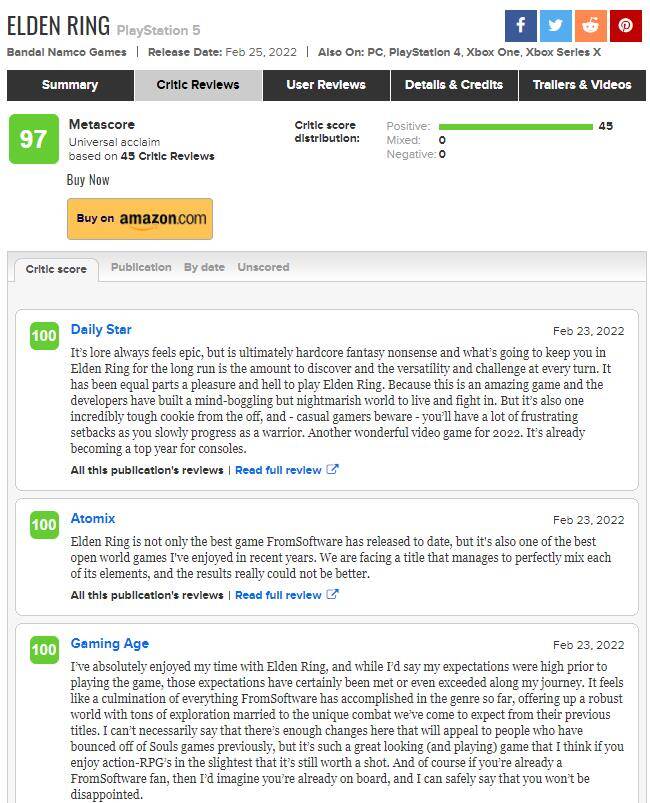Image resolution: width=650 pixels, height=803 pixels.
Task: Open Trailers & Videos tab
Action: coord(582,85)
